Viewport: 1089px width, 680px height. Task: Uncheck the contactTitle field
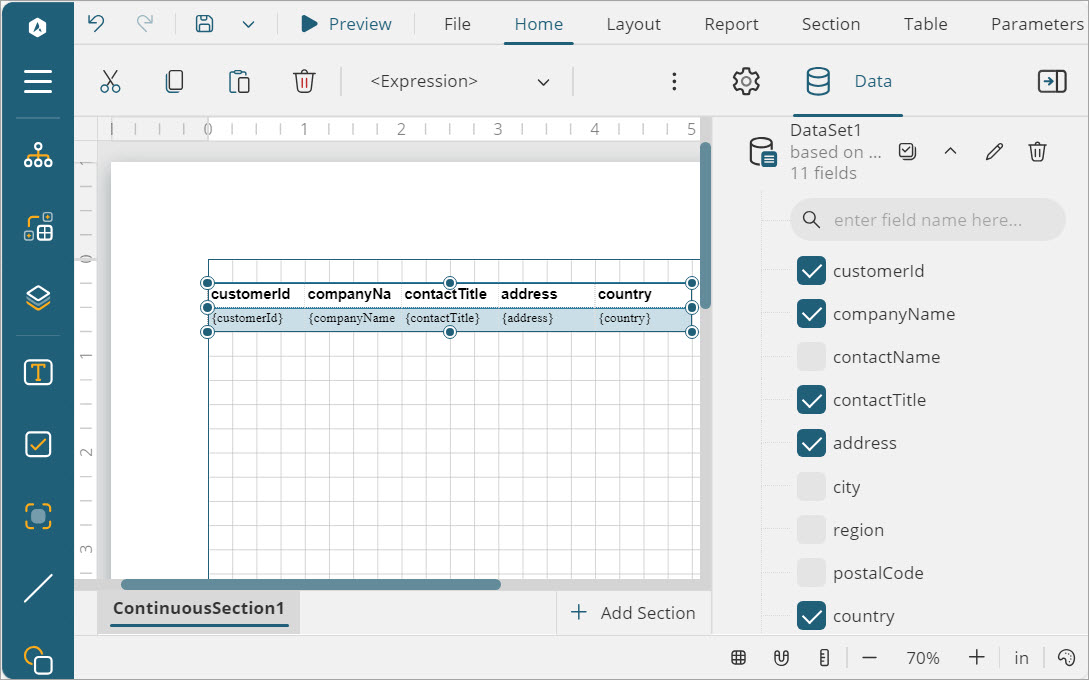[x=811, y=400]
